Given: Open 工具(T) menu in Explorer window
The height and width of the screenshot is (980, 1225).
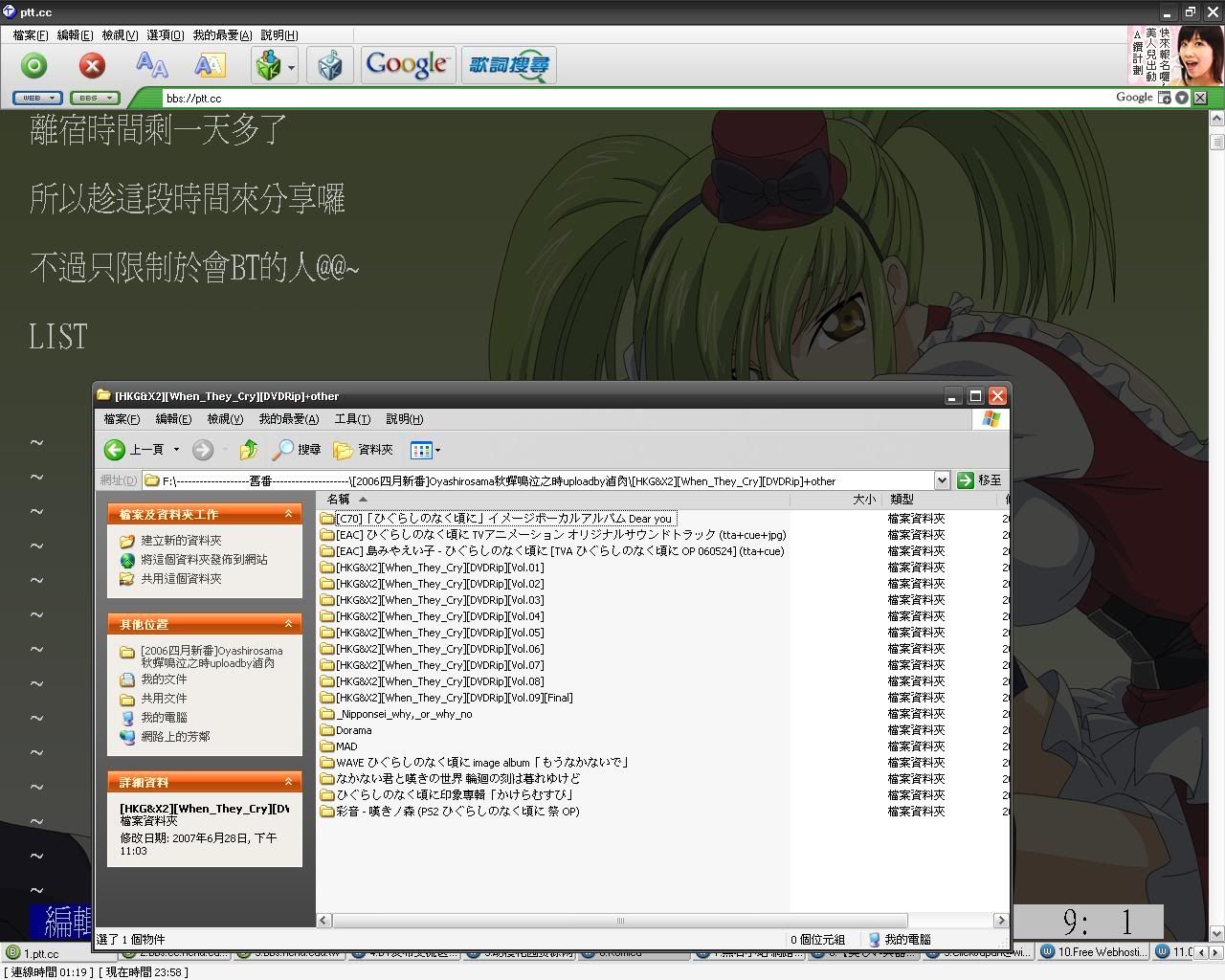Looking at the screenshot, I should click(x=352, y=419).
